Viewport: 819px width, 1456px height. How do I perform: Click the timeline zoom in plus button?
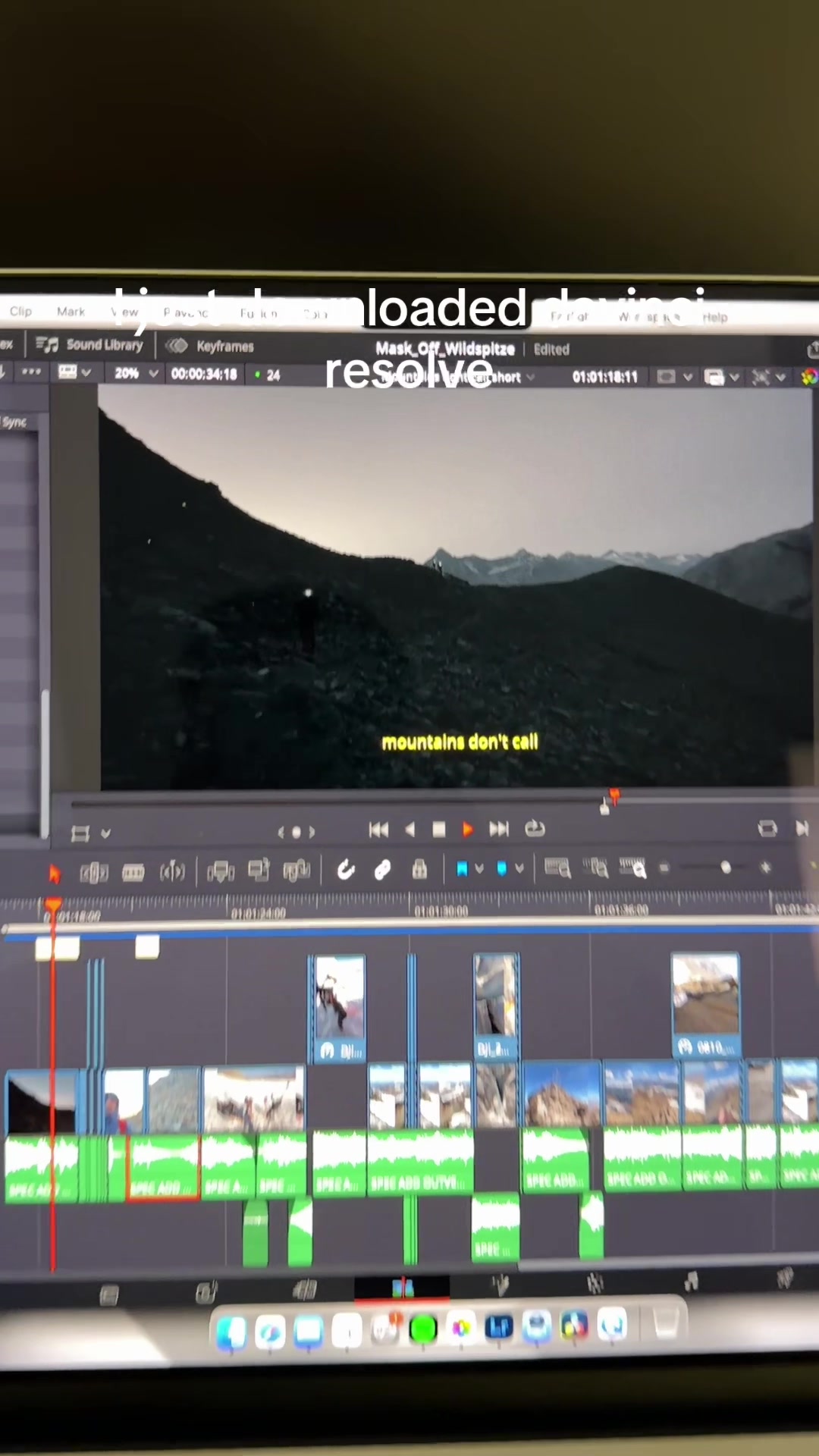[x=766, y=867]
